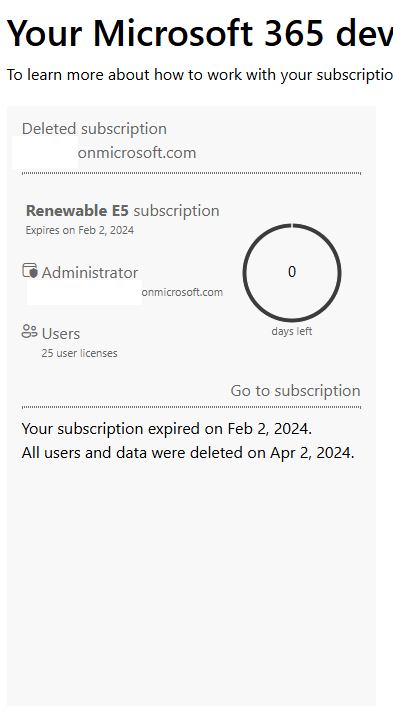393x721 pixels.
Task: Click the Administrator label
Action: coord(90,273)
